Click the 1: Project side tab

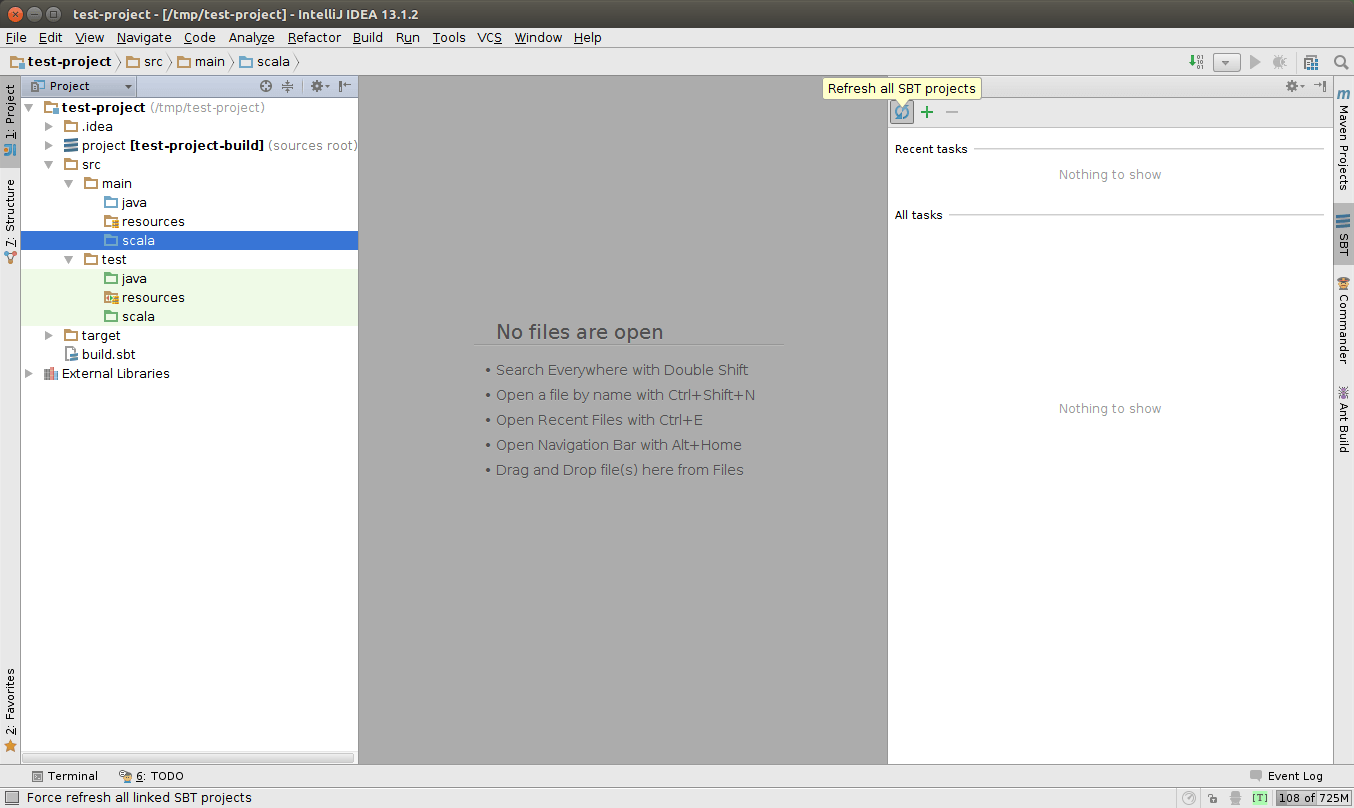coord(10,121)
